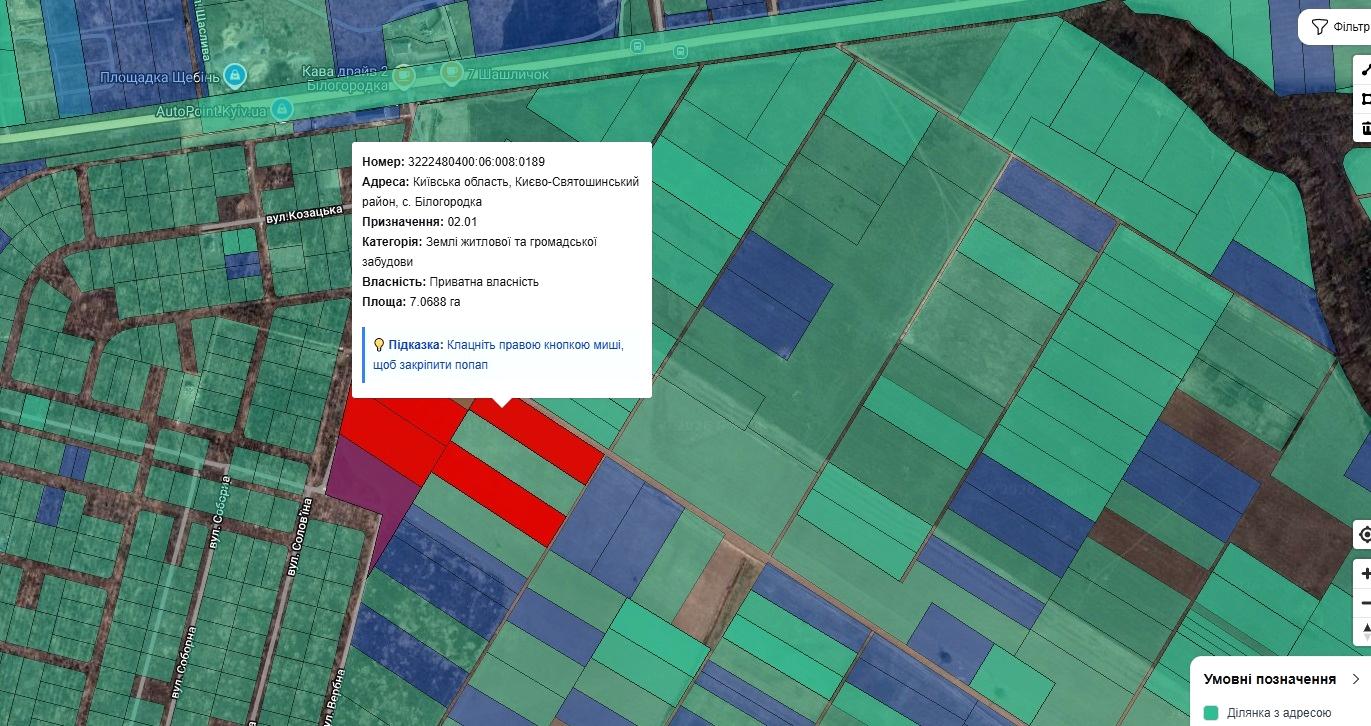Expand the Умовні позначення legend panel

point(1355,679)
